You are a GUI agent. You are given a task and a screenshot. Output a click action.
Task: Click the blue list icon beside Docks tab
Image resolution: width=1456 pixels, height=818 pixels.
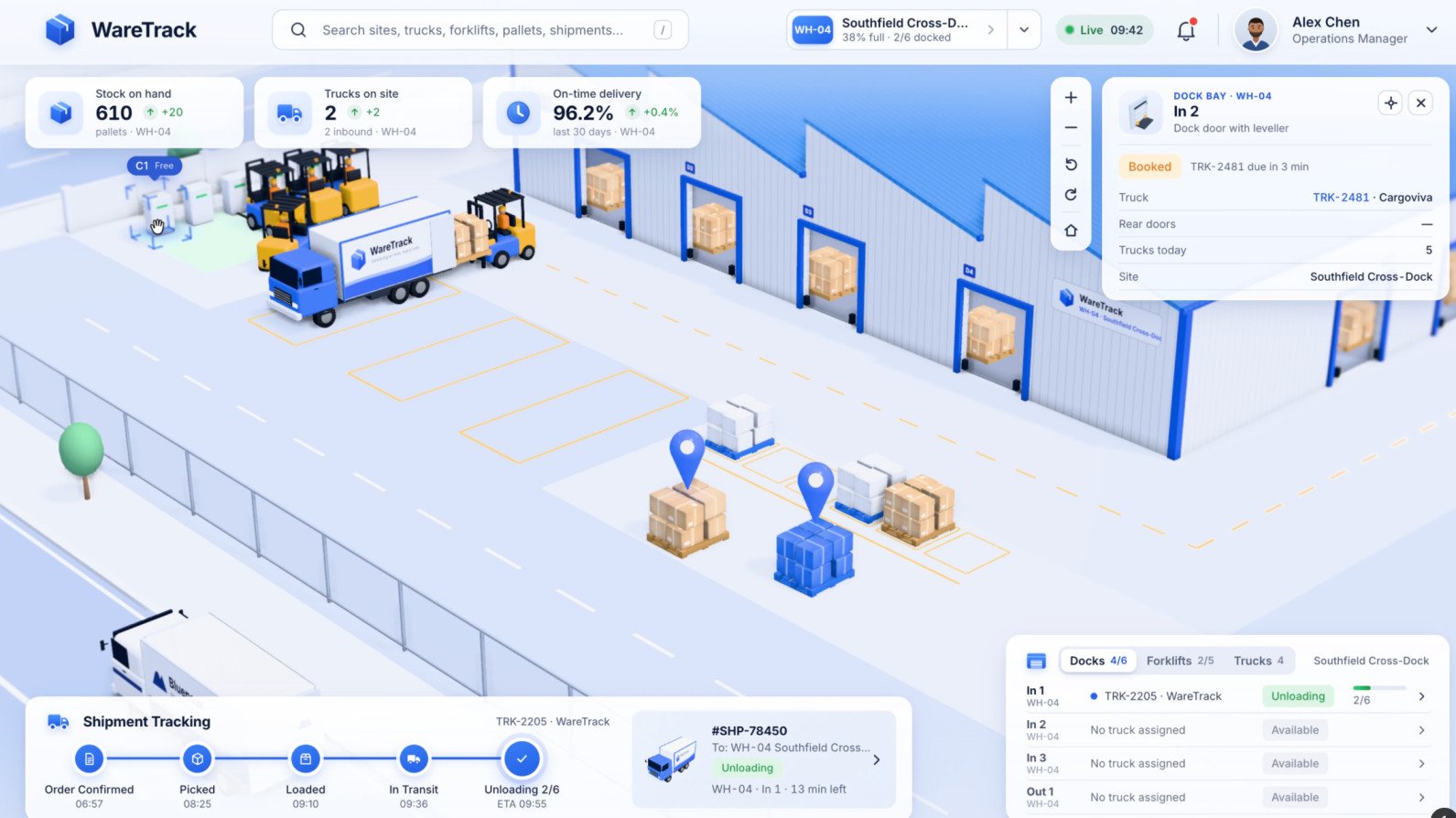click(x=1036, y=661)
